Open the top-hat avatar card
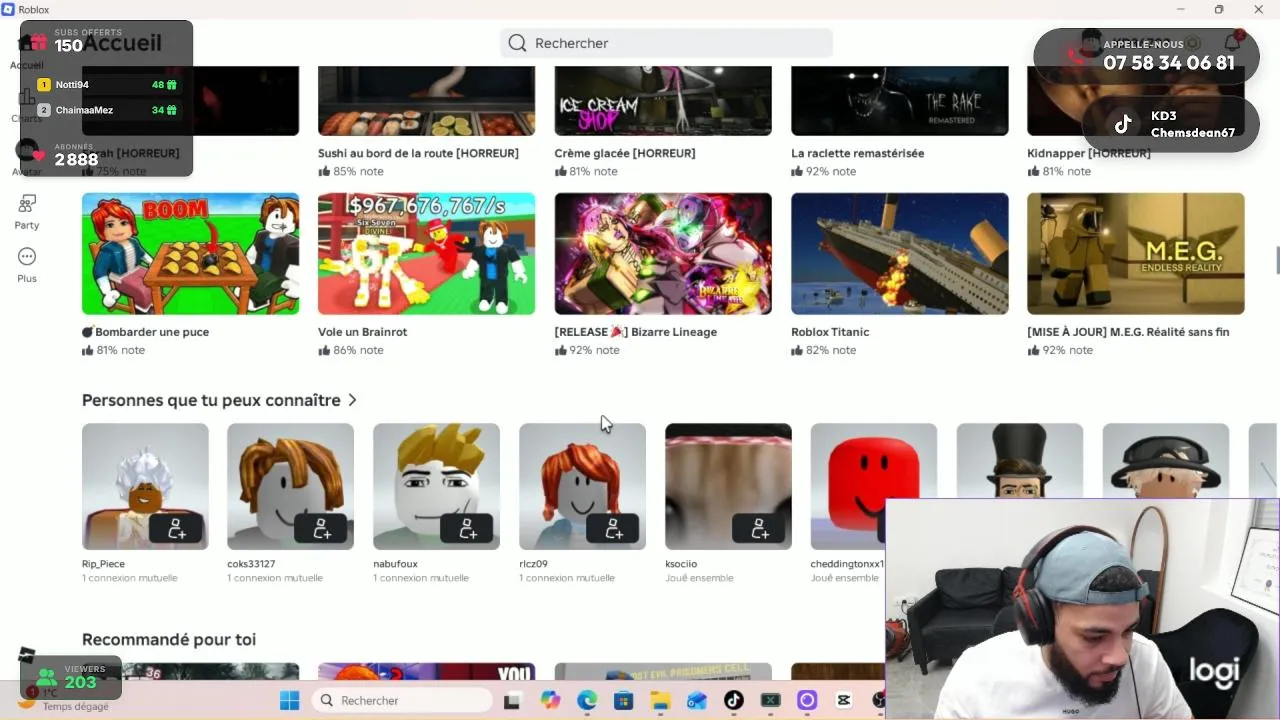 1019,460
